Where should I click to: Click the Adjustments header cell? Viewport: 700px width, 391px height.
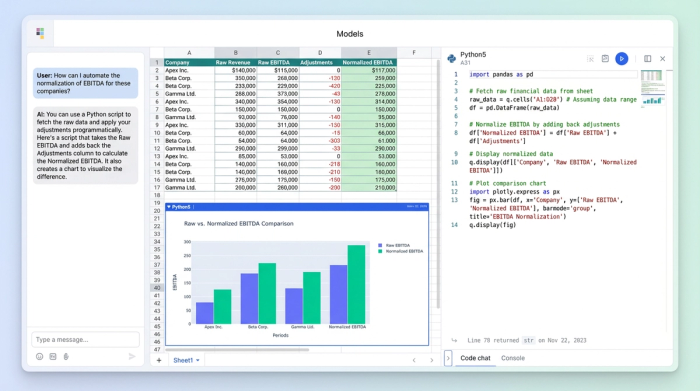pyautogui.click(x=320, y=62)
